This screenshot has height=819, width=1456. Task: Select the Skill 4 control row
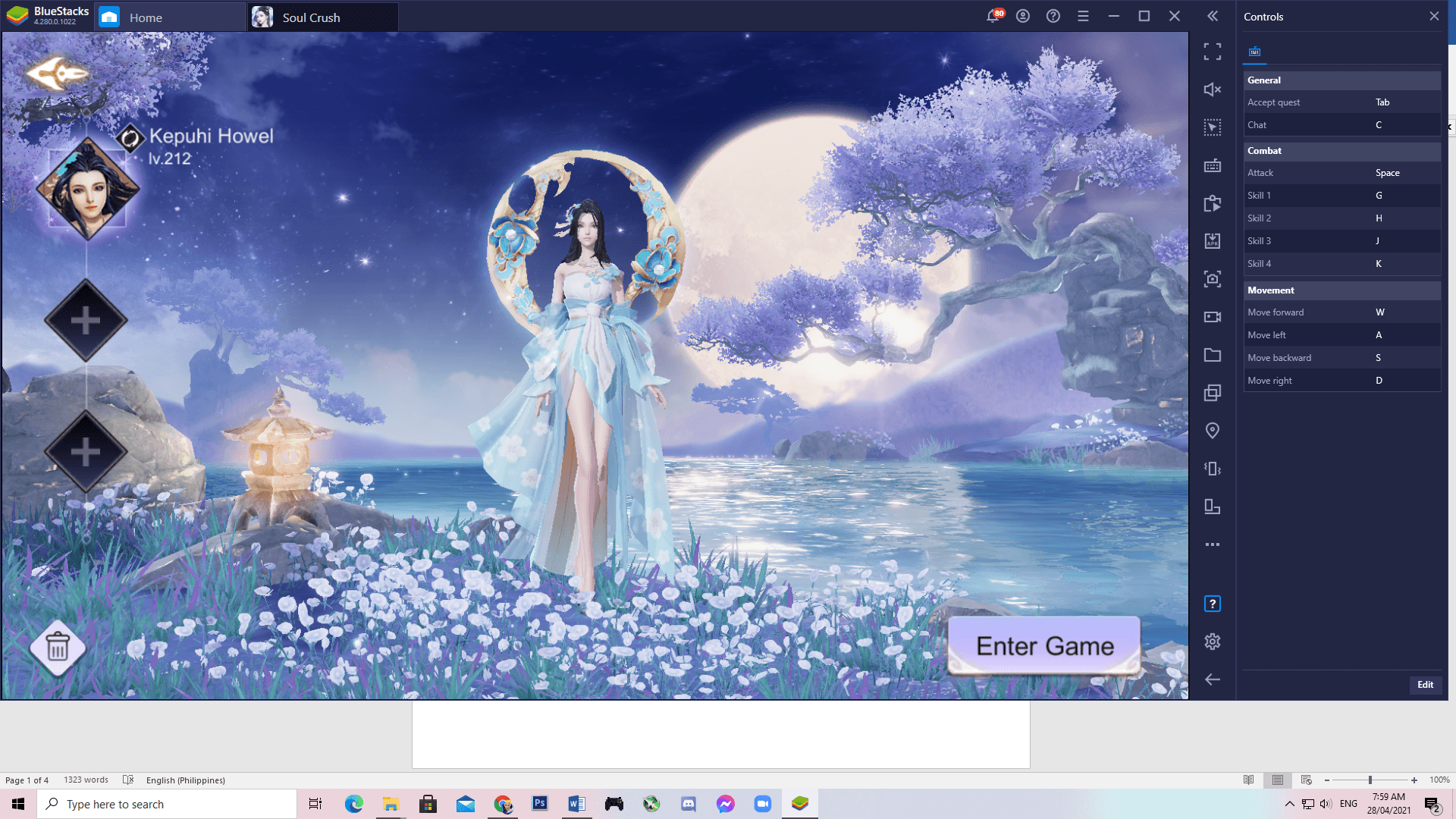click(1342, 264)
